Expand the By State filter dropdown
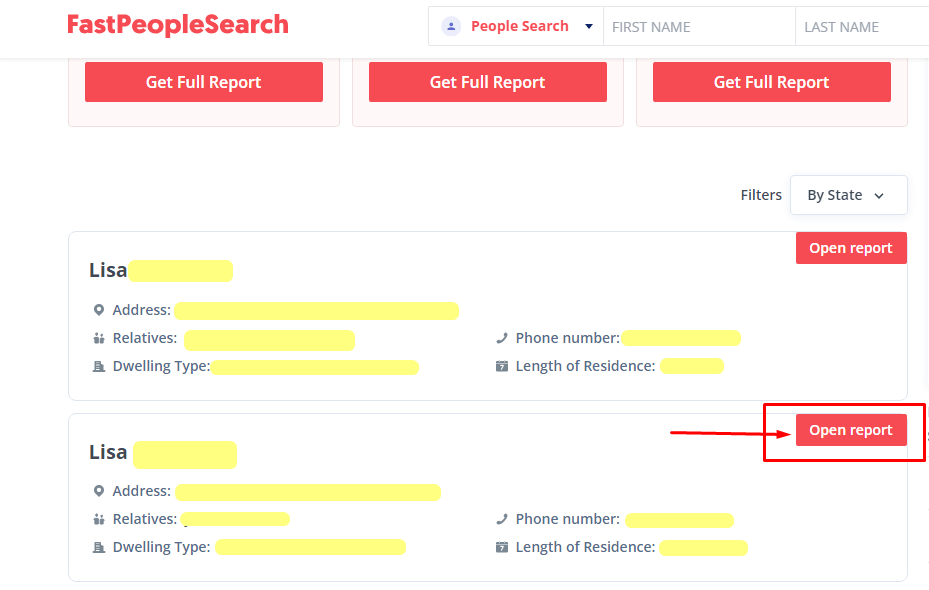The height and width of the screenshot is (590, 929). [x=848, y=195]
